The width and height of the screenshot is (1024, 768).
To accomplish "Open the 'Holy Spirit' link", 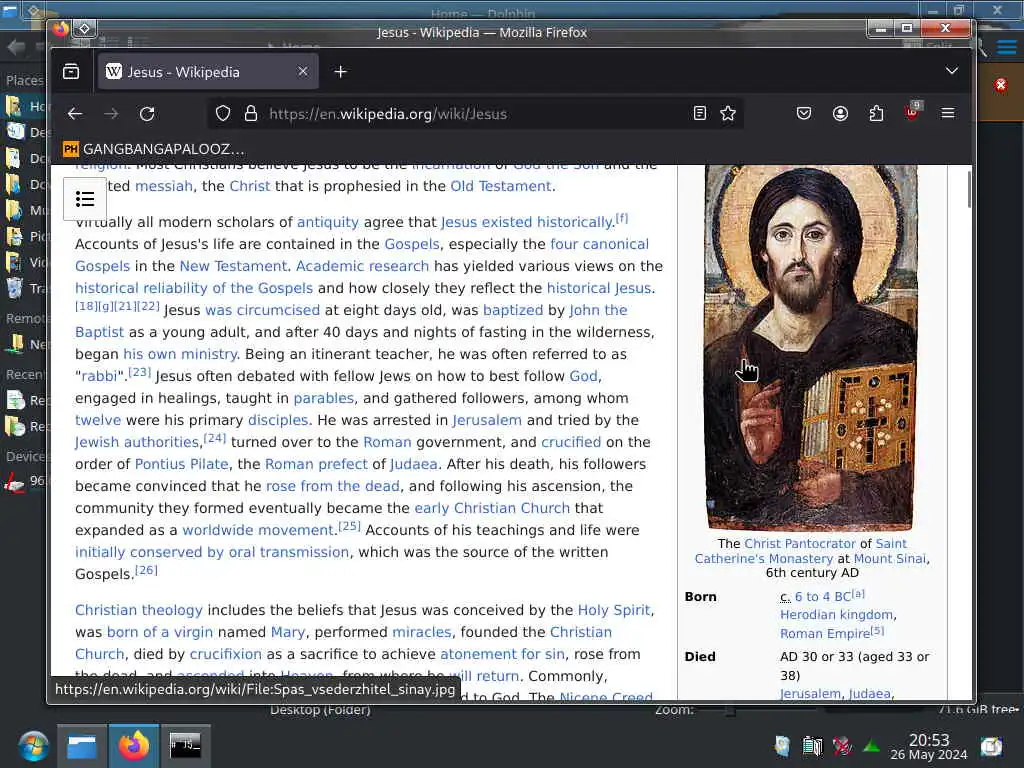I will 614,610.
